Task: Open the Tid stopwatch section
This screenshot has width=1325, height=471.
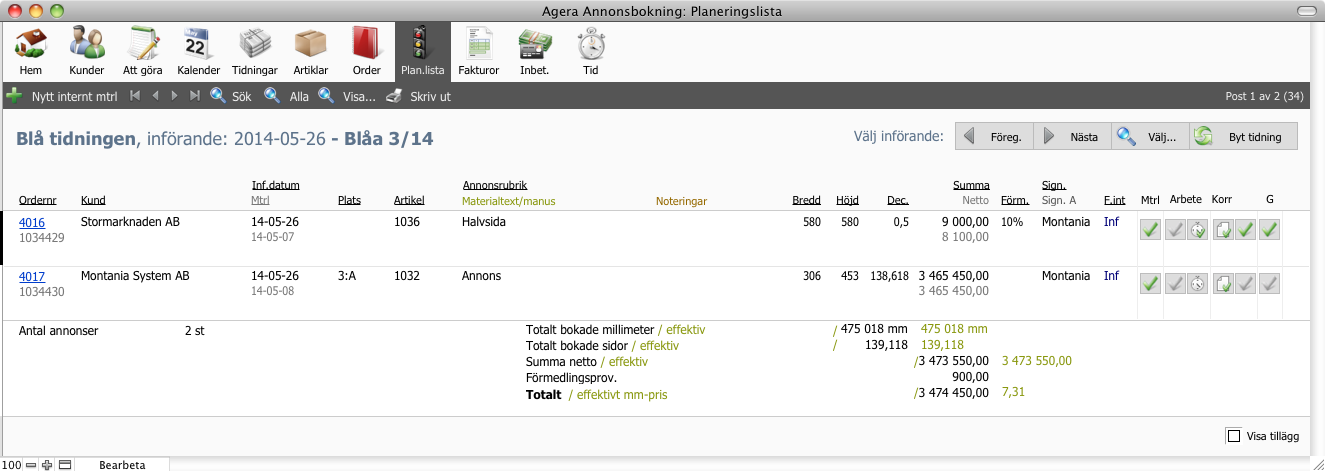Action: pyautogui.click(x=590, y=52)
